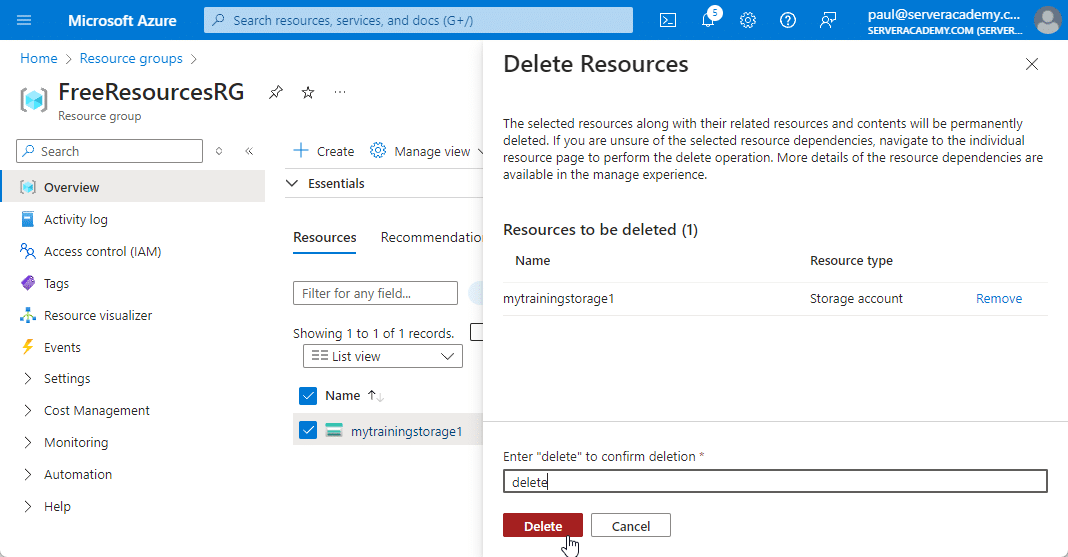Click the feedback icon in header
This screenshot has width=1068, height=557.
(827, 20)
